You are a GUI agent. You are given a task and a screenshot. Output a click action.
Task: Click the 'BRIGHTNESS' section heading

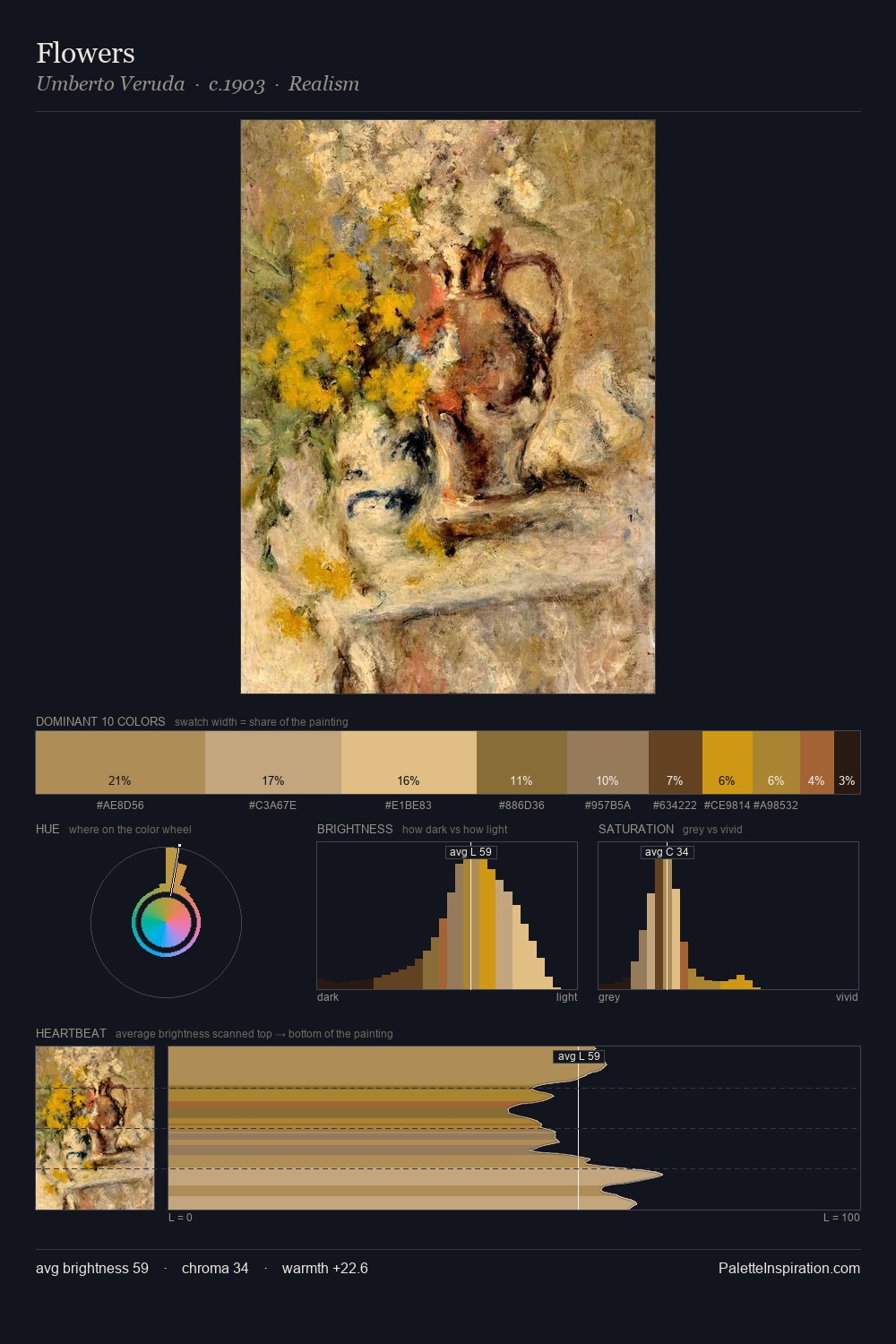(x=355, y=829)
